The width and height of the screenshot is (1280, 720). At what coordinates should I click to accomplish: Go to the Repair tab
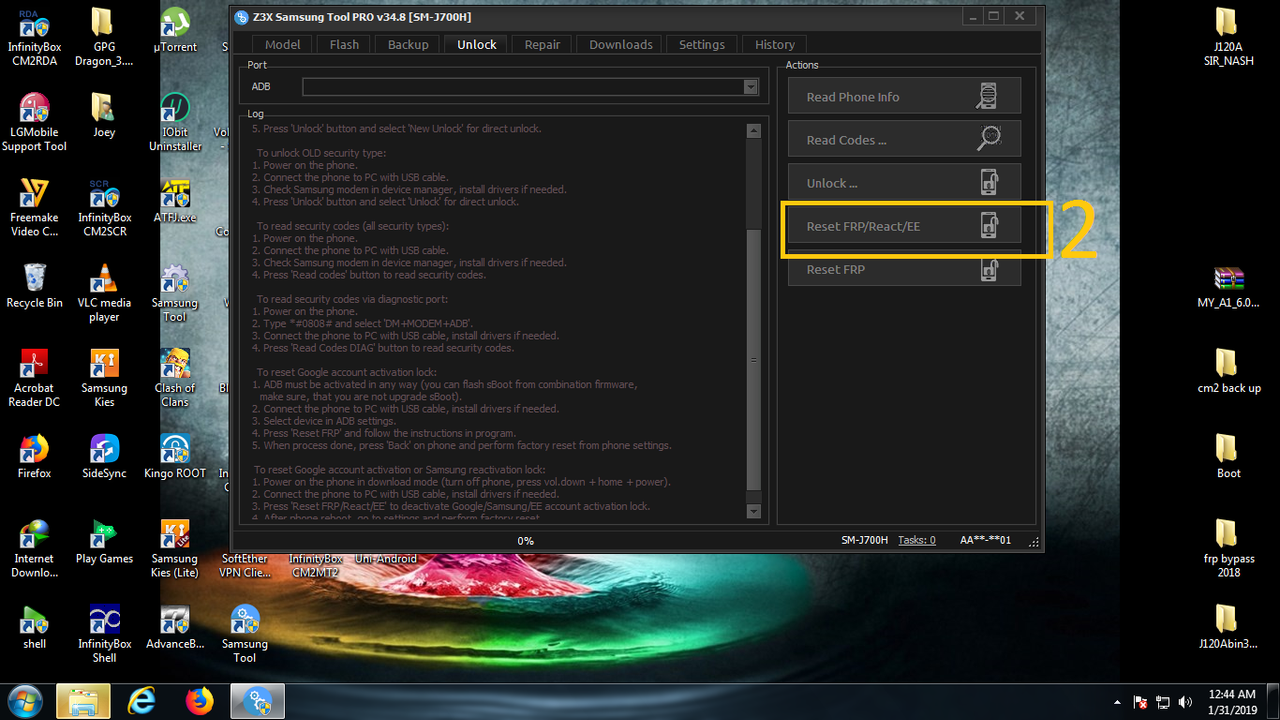tap(542, 44)
